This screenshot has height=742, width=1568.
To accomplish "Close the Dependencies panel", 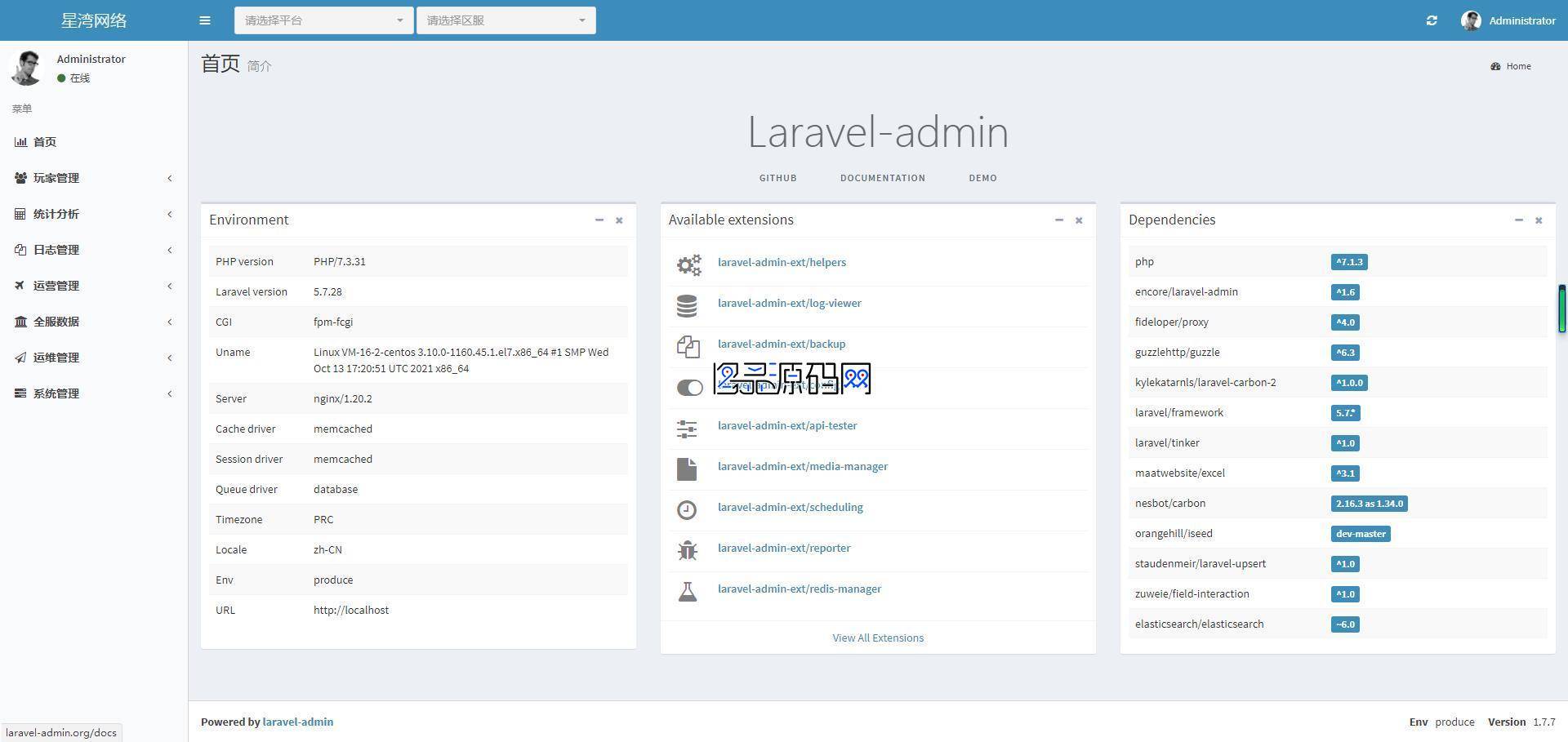I will point(1539,220).
